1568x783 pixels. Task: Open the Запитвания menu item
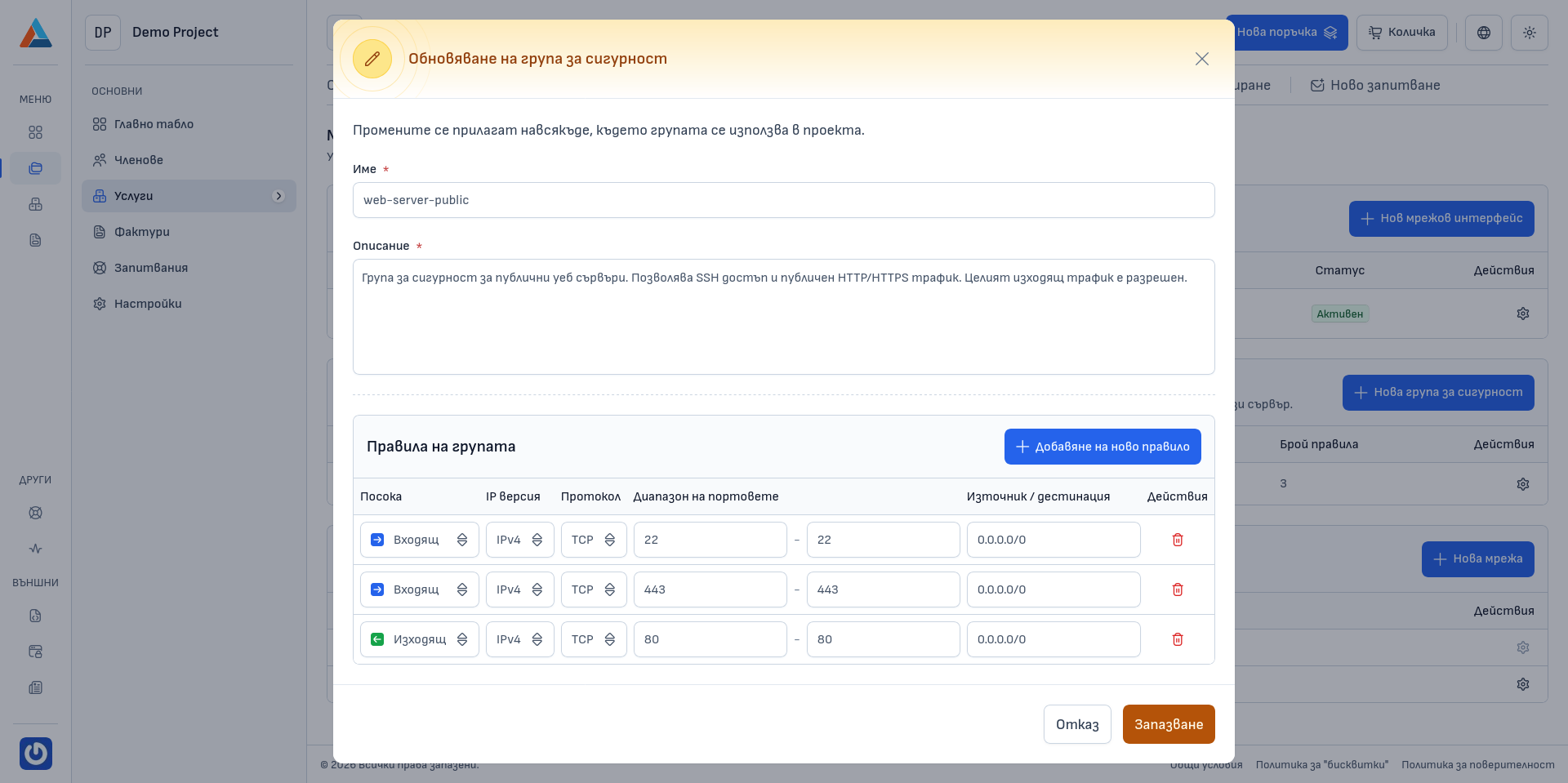[150, 268]
